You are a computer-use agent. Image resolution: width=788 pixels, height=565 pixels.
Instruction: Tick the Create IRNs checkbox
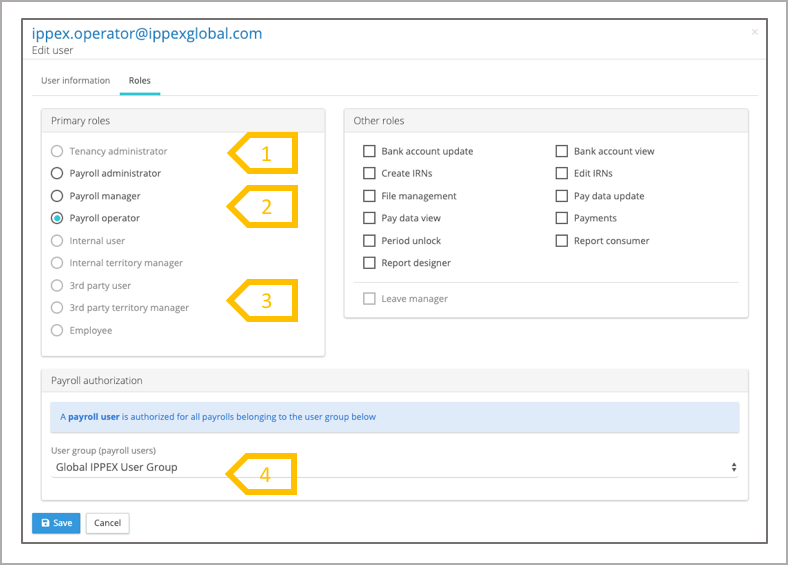370,174
